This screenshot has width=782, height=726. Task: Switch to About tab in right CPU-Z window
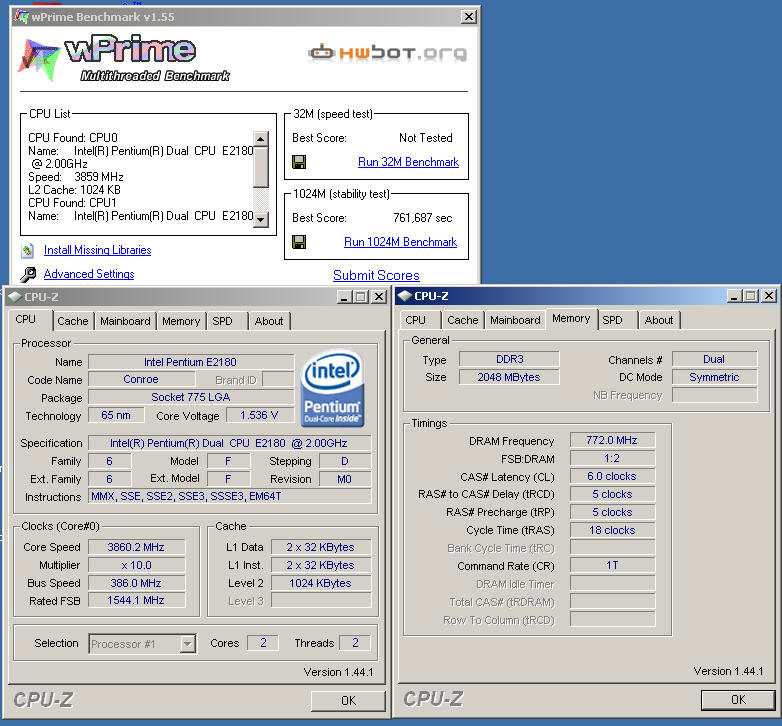tap(659, 320)
